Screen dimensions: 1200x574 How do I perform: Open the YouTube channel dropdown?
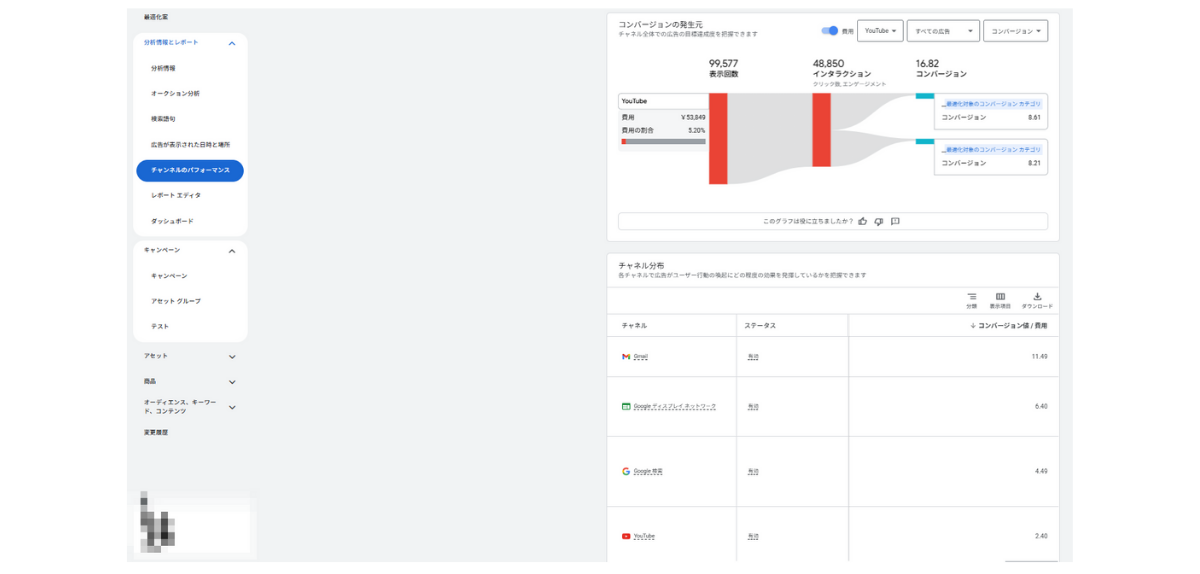click(880, 31)
